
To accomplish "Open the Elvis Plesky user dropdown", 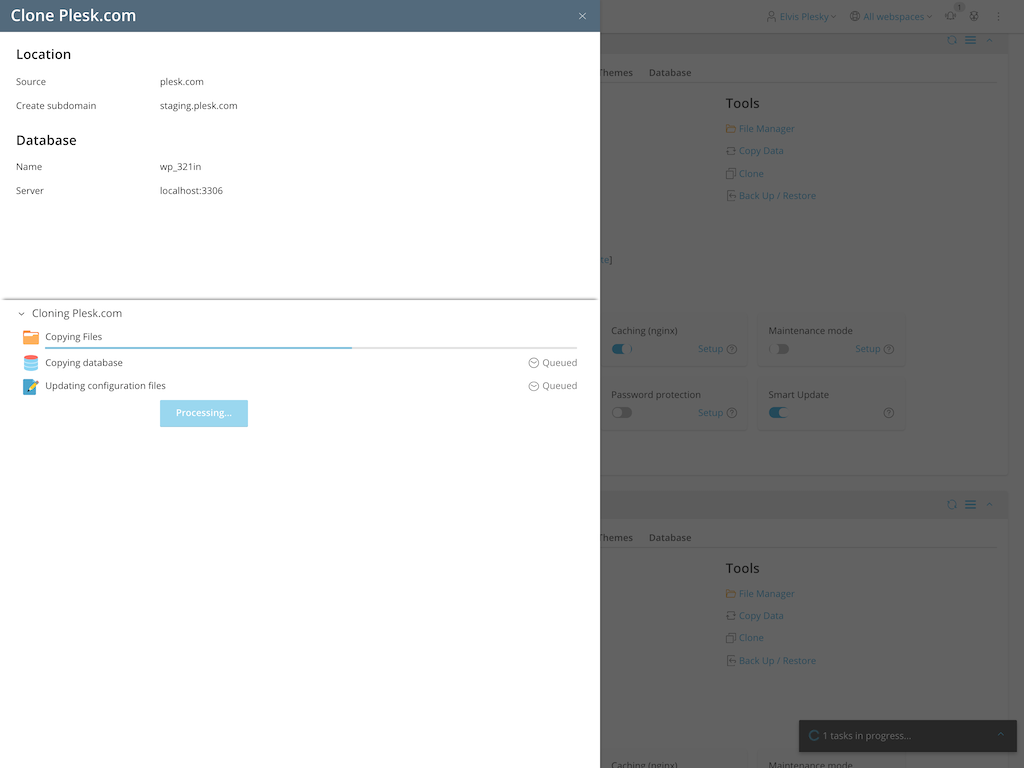I will tap(801, 17).
